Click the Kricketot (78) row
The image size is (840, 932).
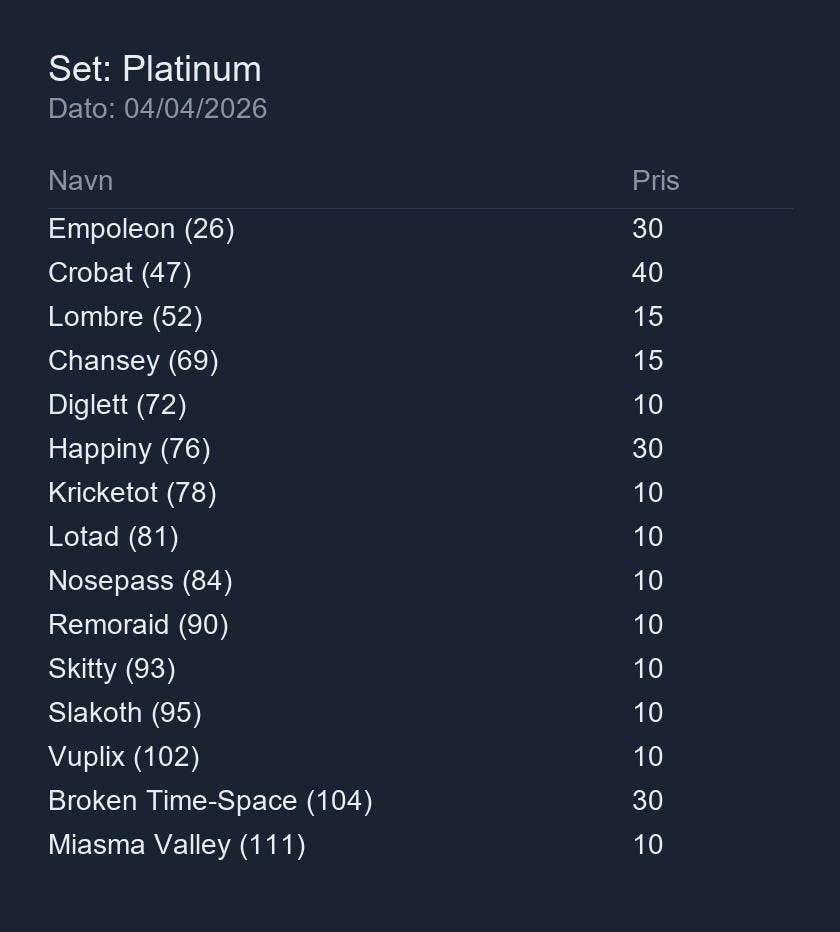[x=132, y=493]
